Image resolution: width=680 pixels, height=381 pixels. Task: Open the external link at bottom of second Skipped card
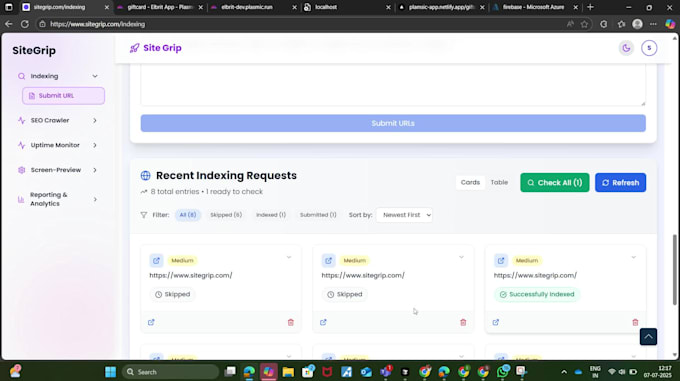[323, 322]
